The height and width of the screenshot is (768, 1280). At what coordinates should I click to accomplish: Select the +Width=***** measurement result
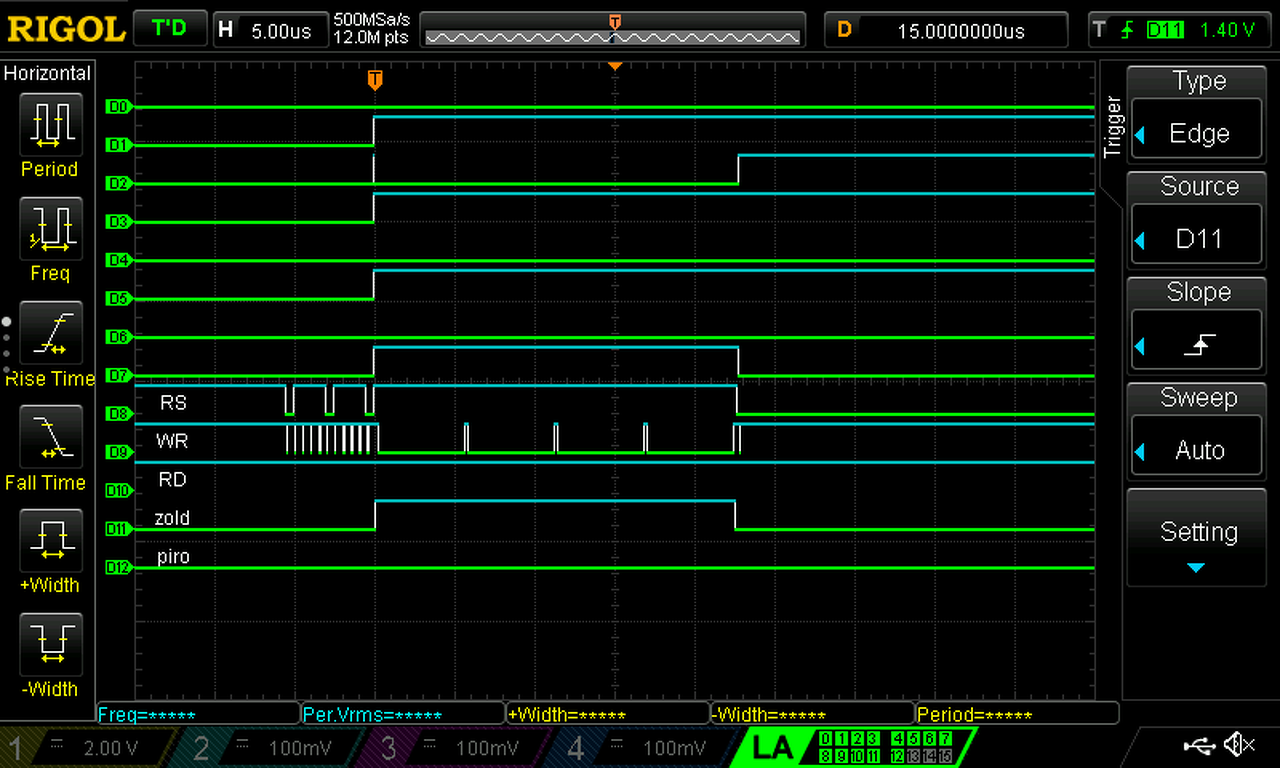[x=608, y=714]
